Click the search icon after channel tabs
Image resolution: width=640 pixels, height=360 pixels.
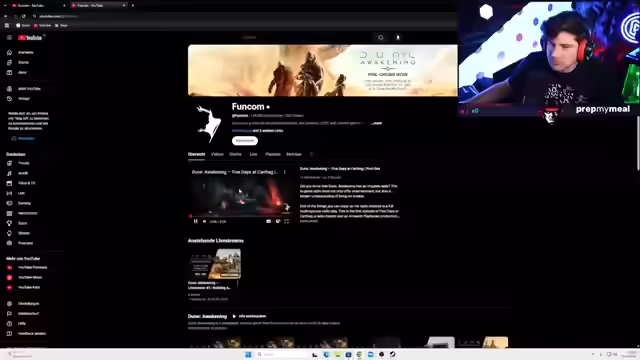311,154
